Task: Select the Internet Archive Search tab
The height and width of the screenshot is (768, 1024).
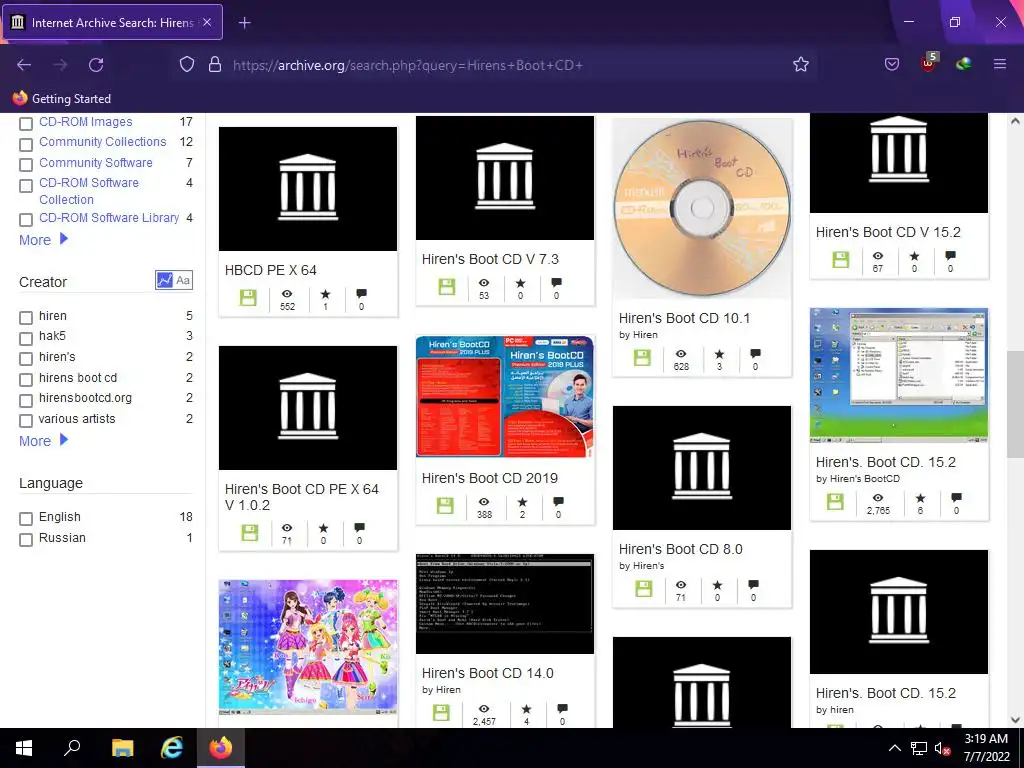Action: (113, 22)
